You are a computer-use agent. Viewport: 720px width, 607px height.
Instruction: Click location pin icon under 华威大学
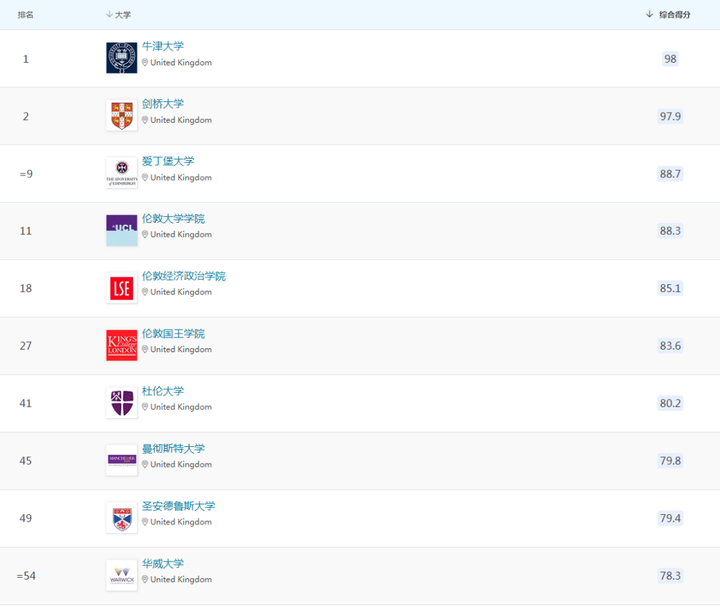(145, 579)
